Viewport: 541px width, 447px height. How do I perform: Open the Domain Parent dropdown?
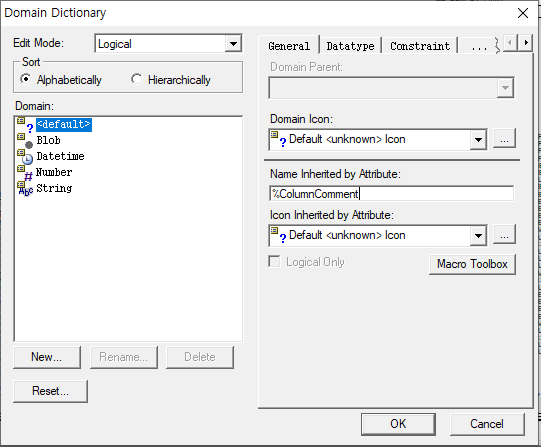505,88
